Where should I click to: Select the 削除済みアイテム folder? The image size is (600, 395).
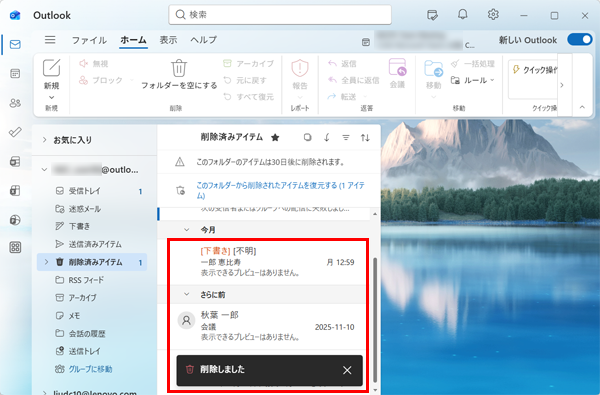point(92,262)
